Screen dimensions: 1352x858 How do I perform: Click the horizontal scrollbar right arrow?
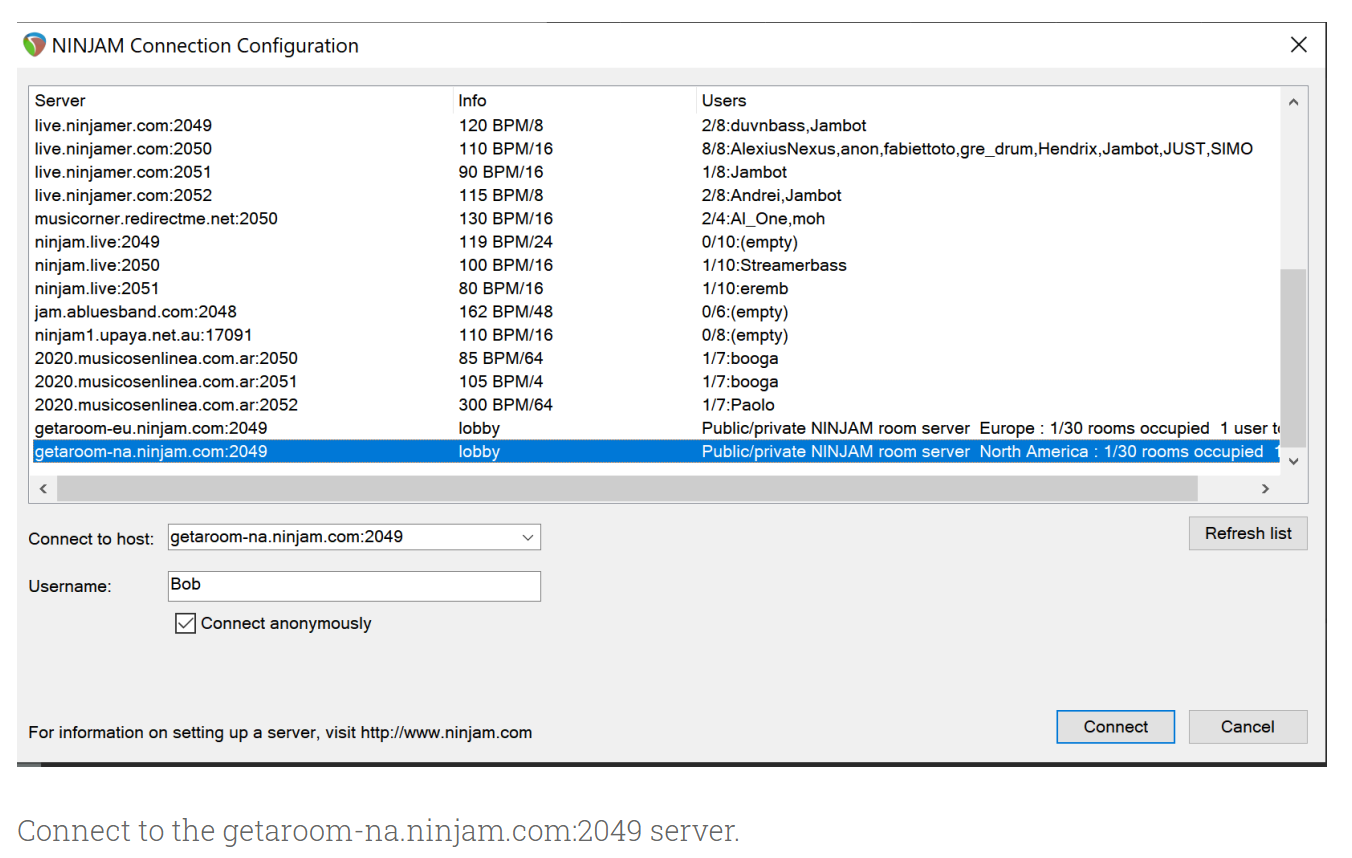click(x=1265, y=489)
